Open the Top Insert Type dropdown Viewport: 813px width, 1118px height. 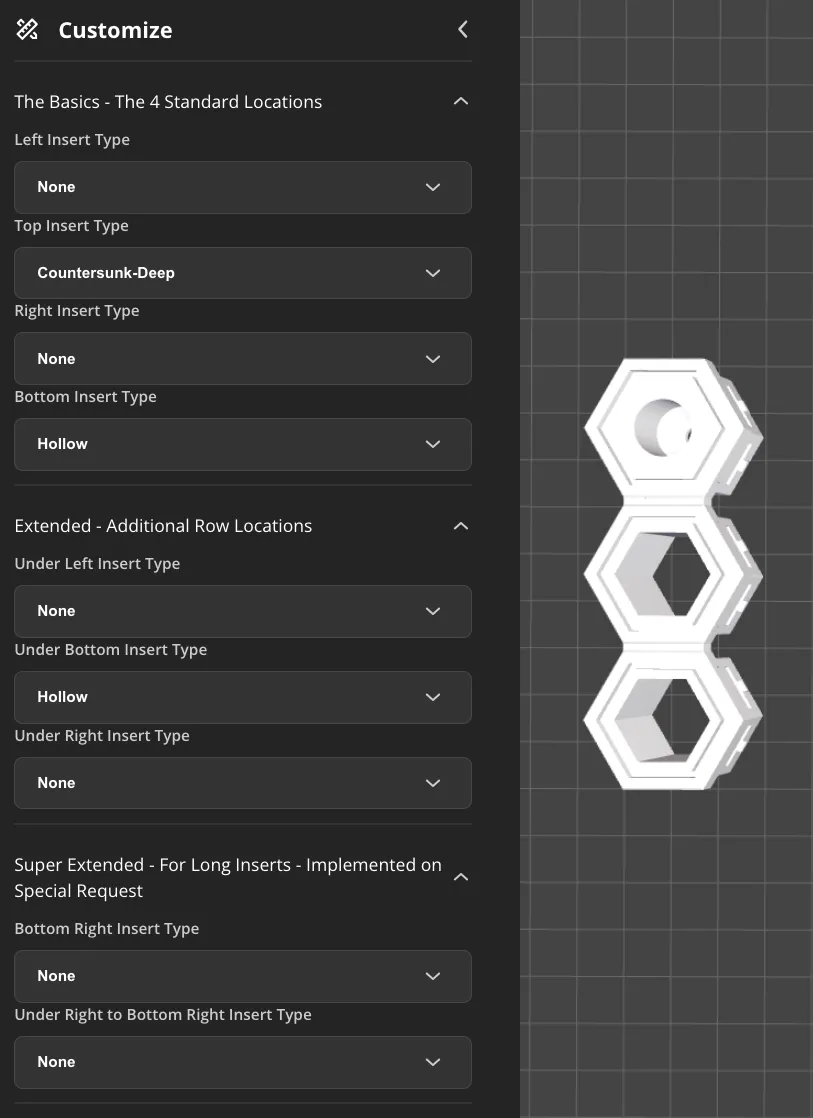point(242,272)
